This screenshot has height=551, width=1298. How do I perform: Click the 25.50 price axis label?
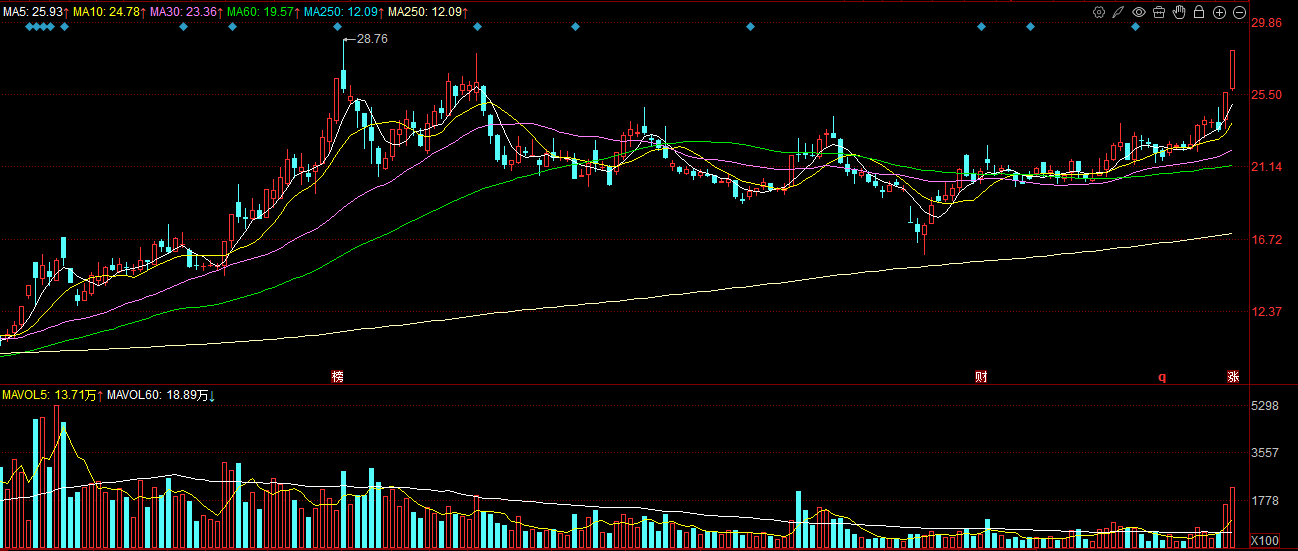click(1266, 94)
